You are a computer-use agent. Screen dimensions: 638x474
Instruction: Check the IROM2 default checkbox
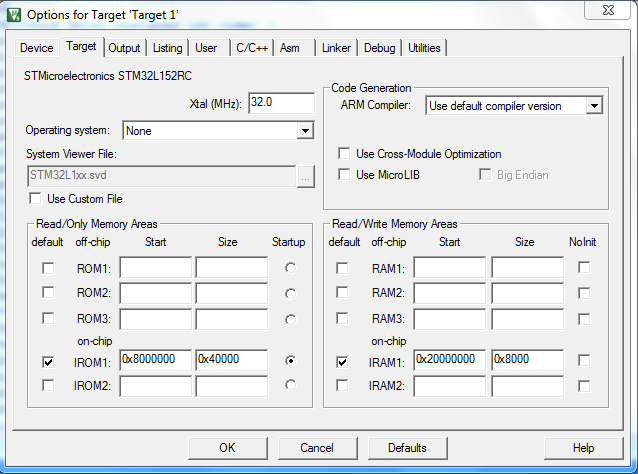coord(48,385)
